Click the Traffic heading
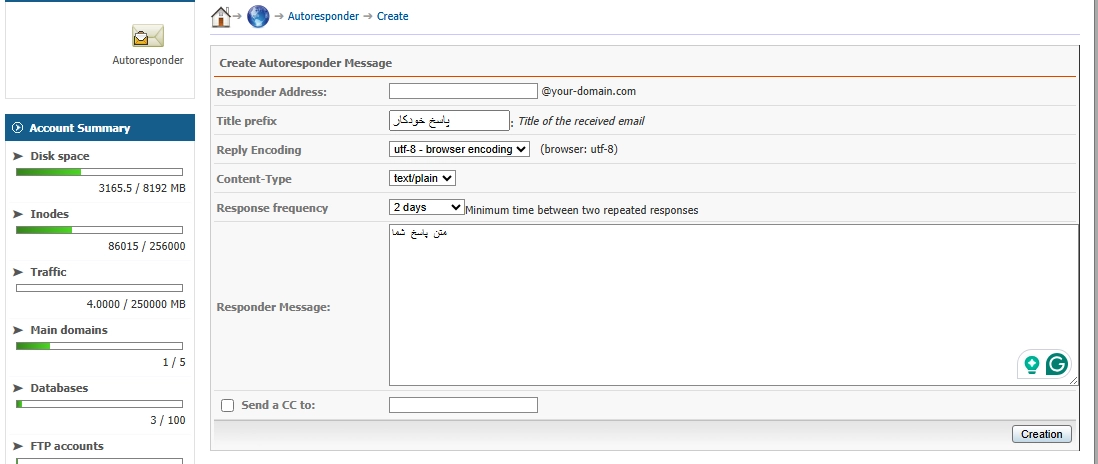The width and height of the screenshot is (1098, 464). click(48, 272)
